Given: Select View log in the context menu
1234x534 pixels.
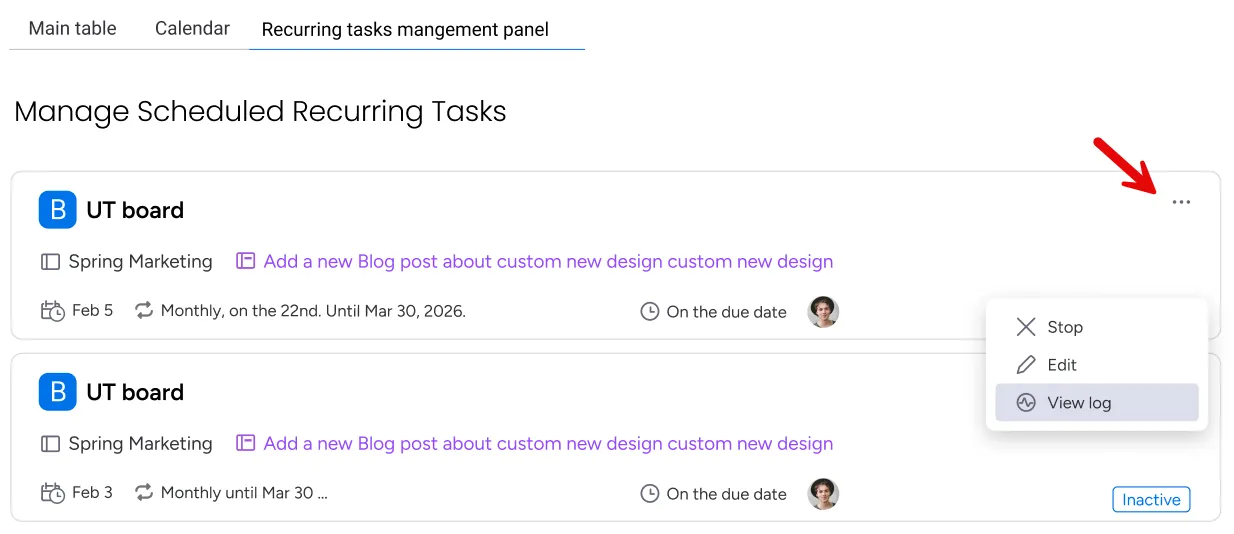Looking at the screenshot, I should pyautogui.click(x=1096, y=403).
